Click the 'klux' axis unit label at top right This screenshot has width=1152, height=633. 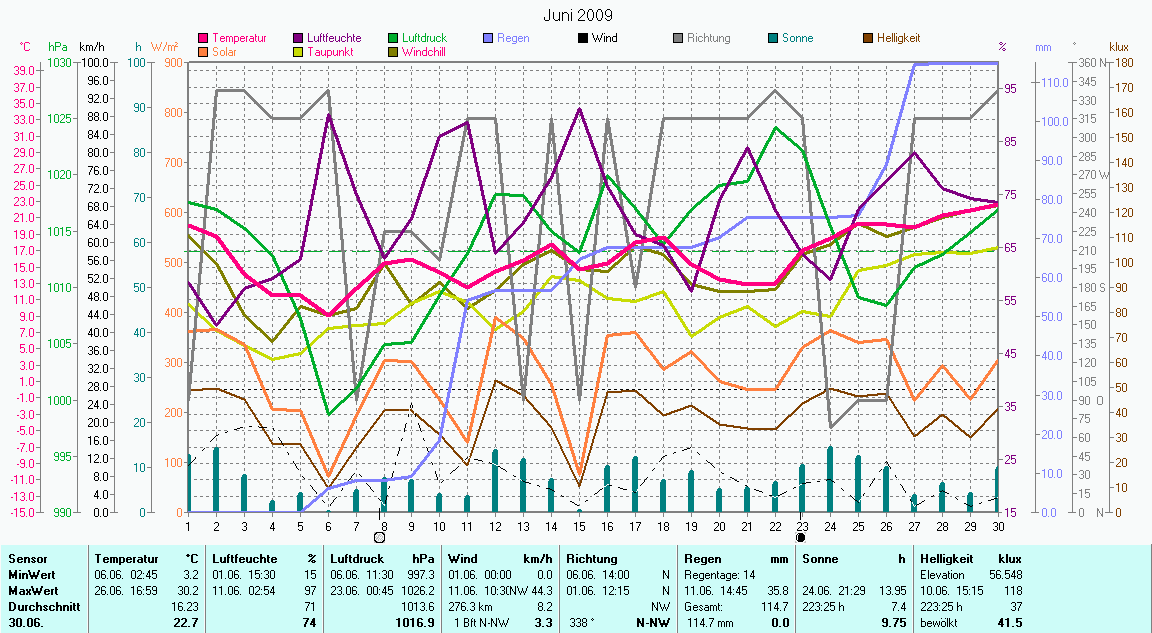click(1119, 47)
